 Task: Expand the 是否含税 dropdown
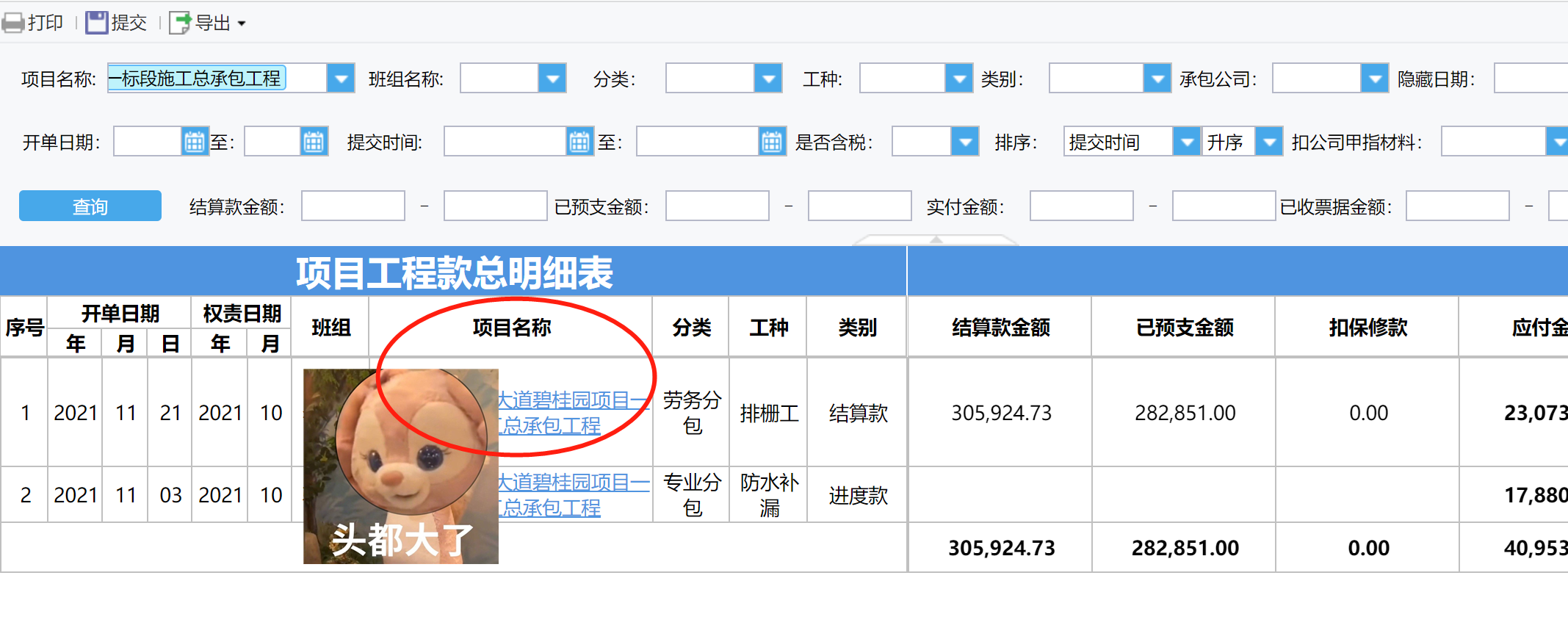(x=965, y=142)
